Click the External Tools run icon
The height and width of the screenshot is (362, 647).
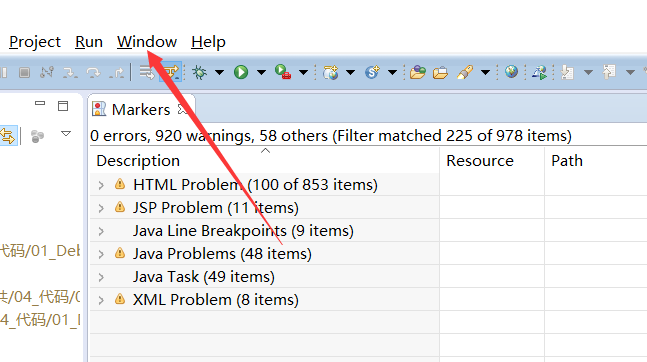tap(283, 72)
